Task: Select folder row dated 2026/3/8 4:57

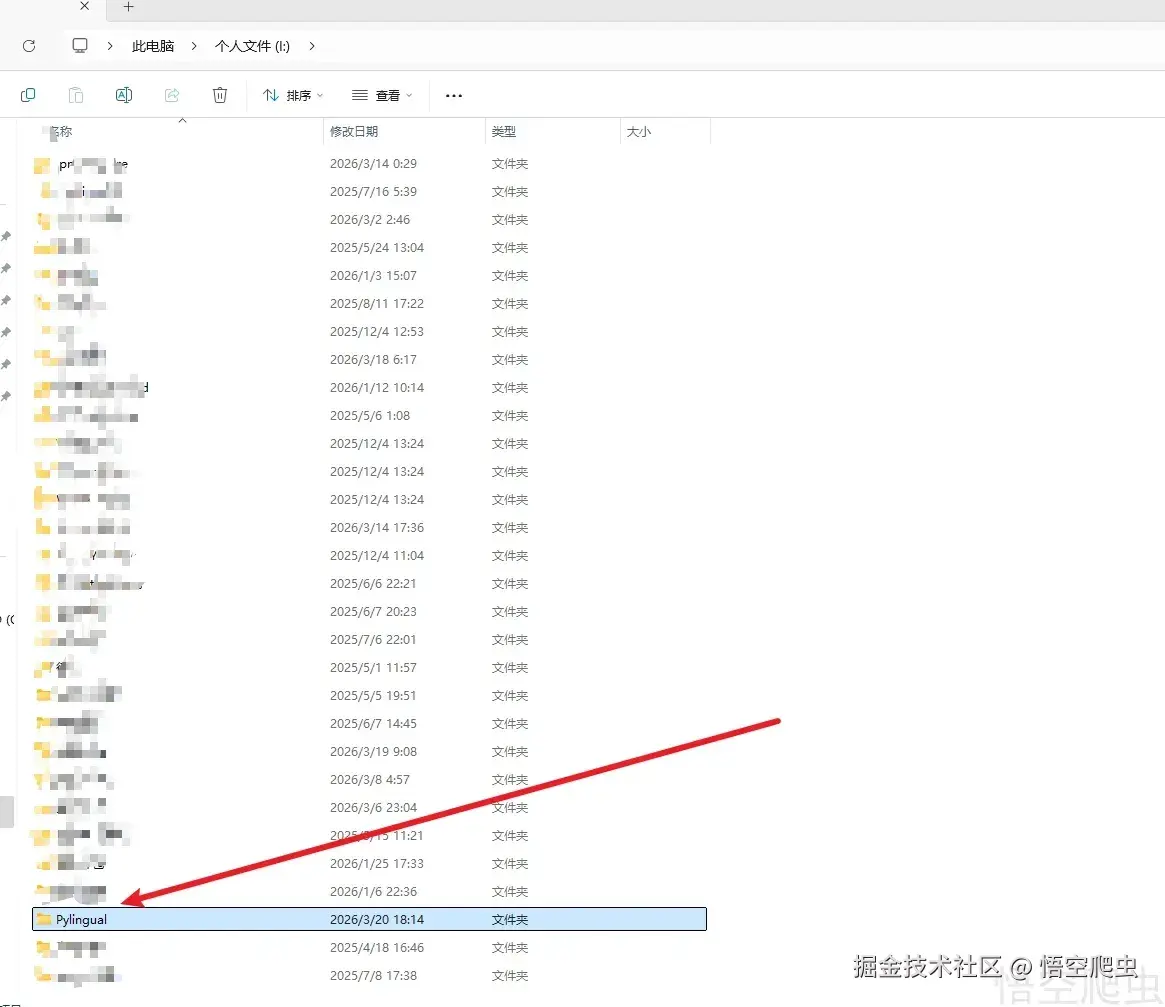Action: 369,780
